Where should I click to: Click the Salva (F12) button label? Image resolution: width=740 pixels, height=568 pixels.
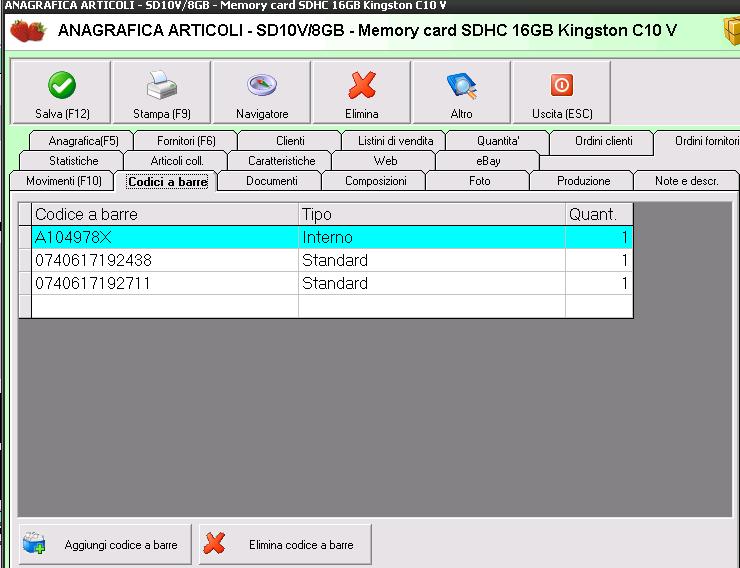pyautogui.click(x=62, y=114)
